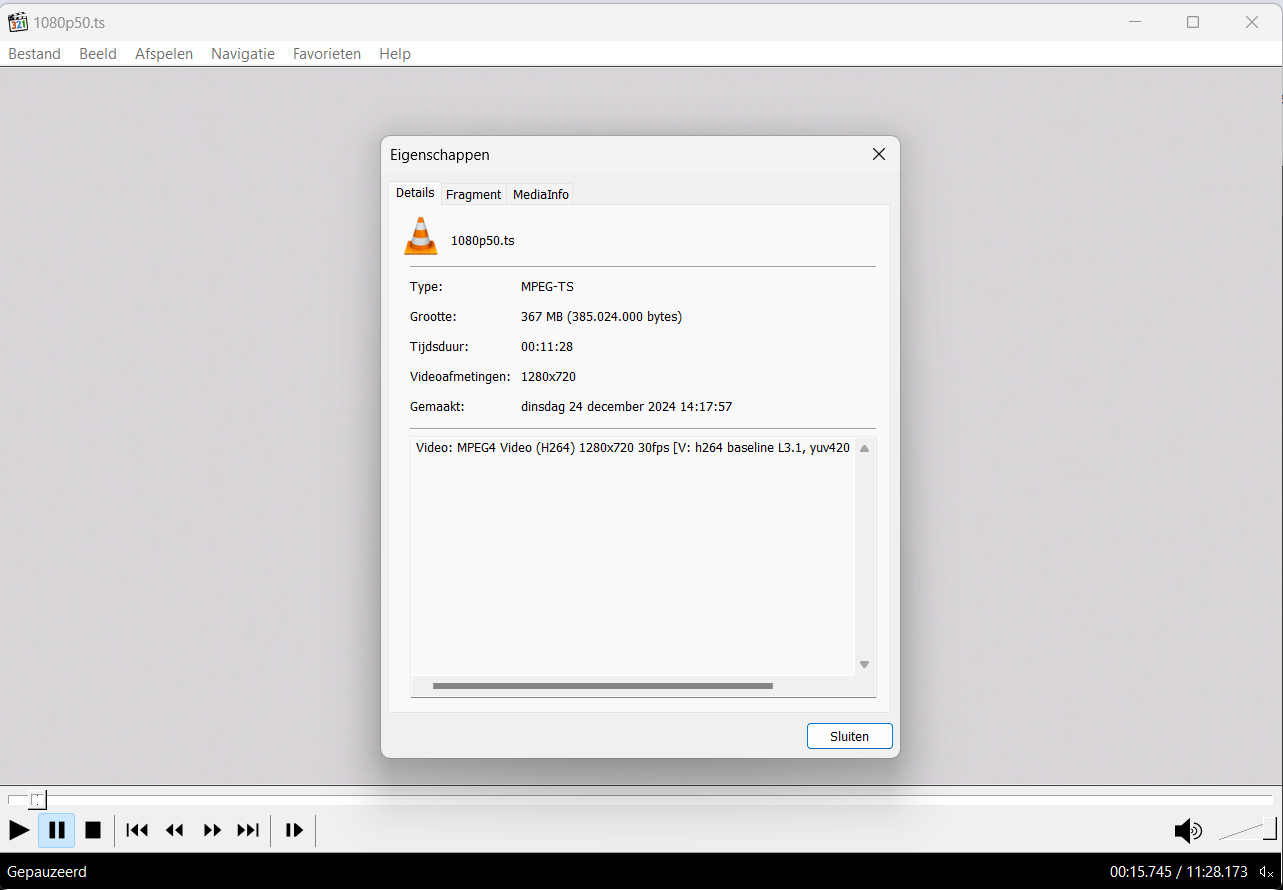Open the Afspelen menu

(x=164, y=54)
